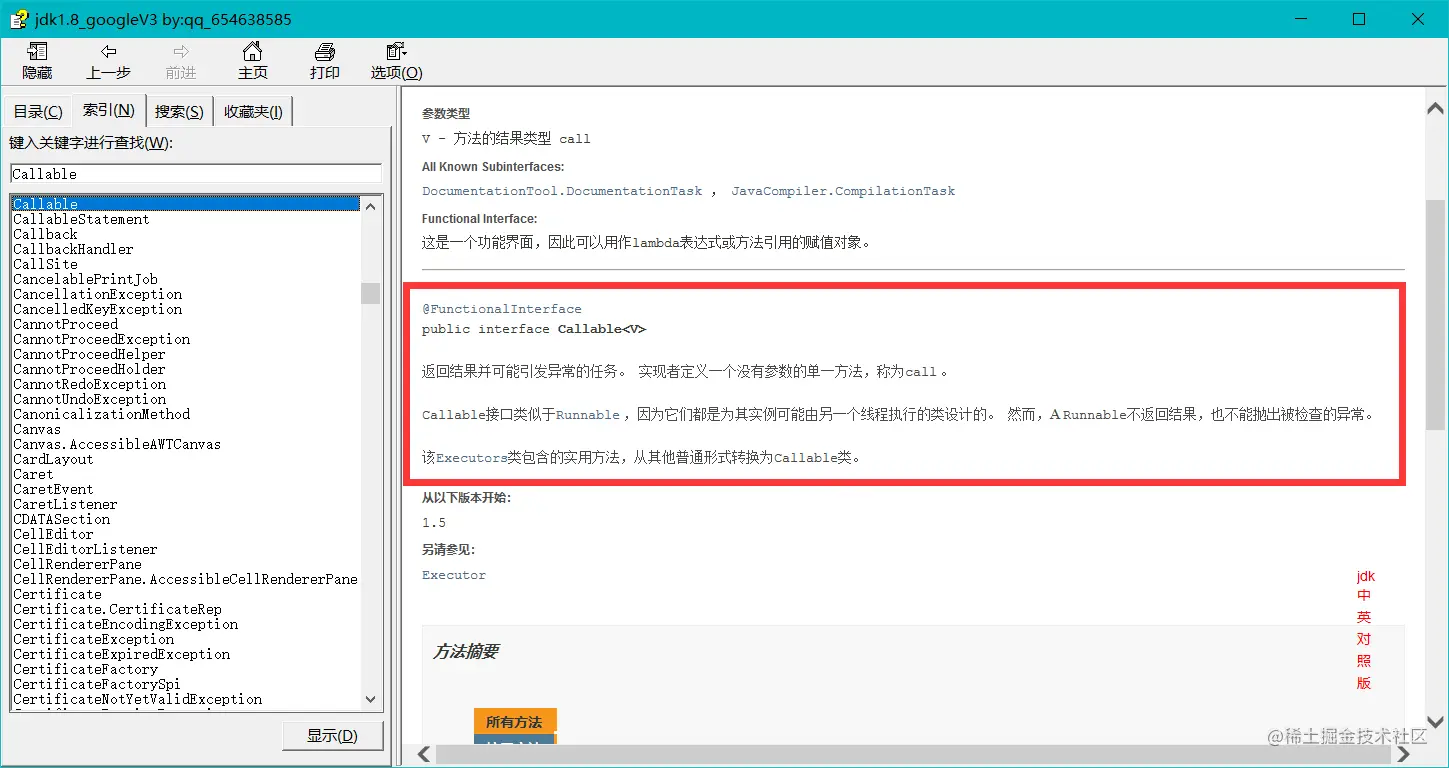The width and height of the screenshot is (1449, 768).
Task: Click the content pane vertical scrollbar thumb
Action: coord(1435,315)
